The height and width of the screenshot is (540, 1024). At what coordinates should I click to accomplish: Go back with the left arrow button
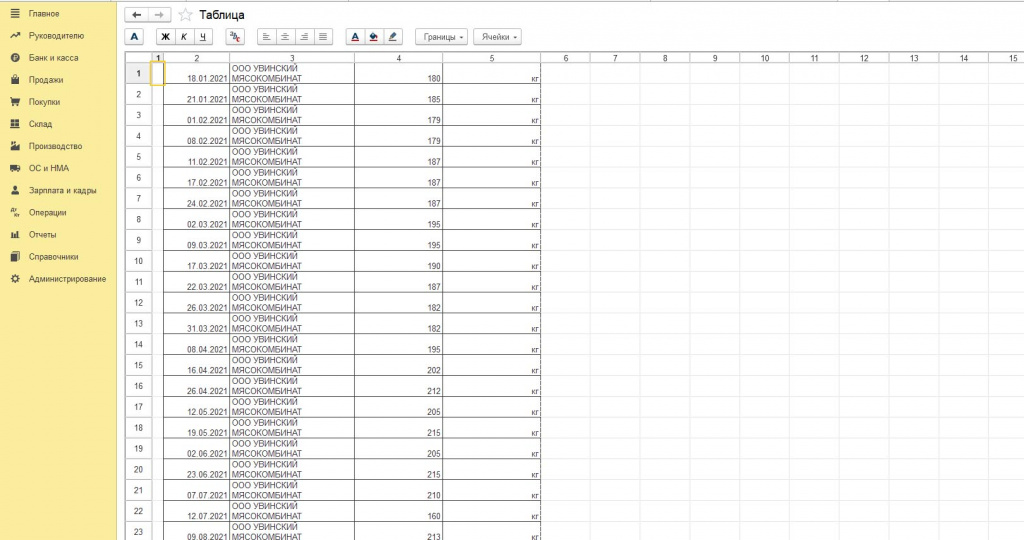[136, 15]
